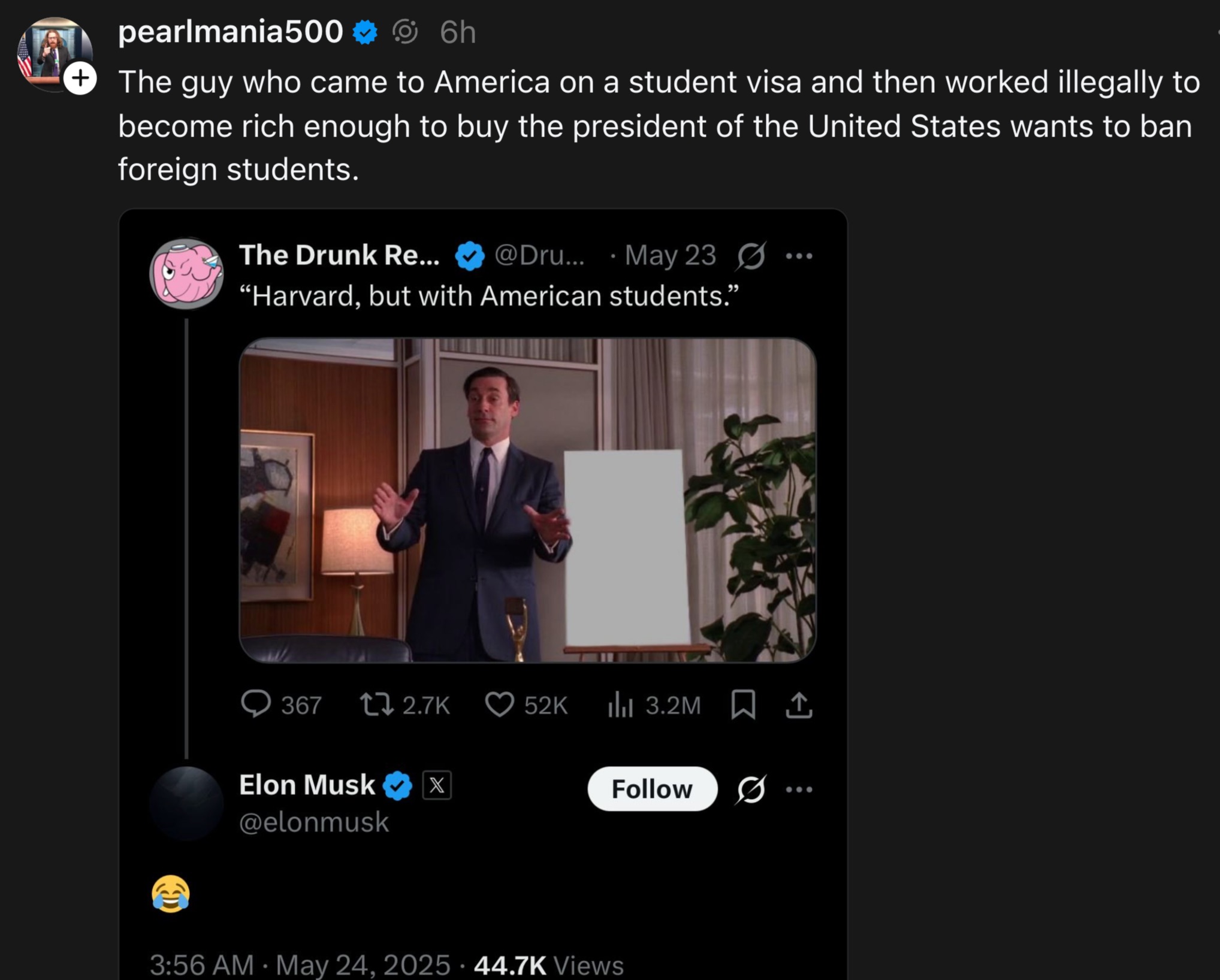1220x980 pixels.
Task: Like the Drunk Republican tweet with 52K likes
Action: (499, 704)
